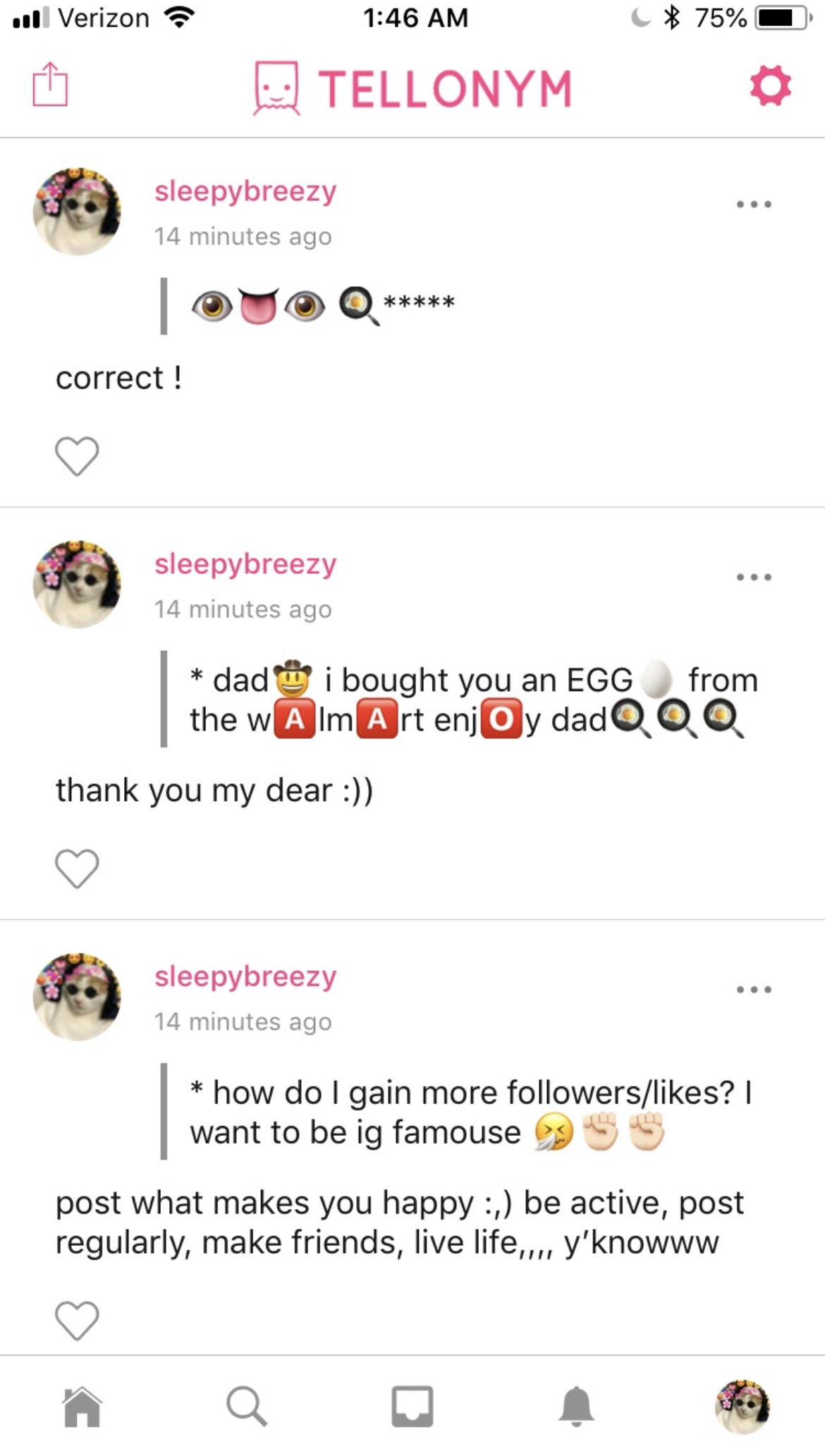Open three-dot menu on the EGG post
The height and width of the screenshot is (1456, 825).
click(x=754, y=577)
